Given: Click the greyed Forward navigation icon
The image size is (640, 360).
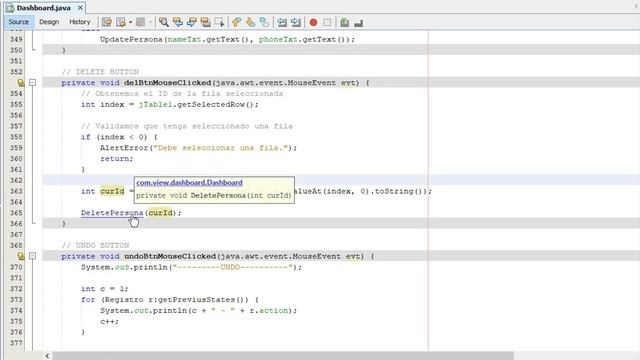Looking at the screenshot, I should pyautogui.click(x=140, y=22).
